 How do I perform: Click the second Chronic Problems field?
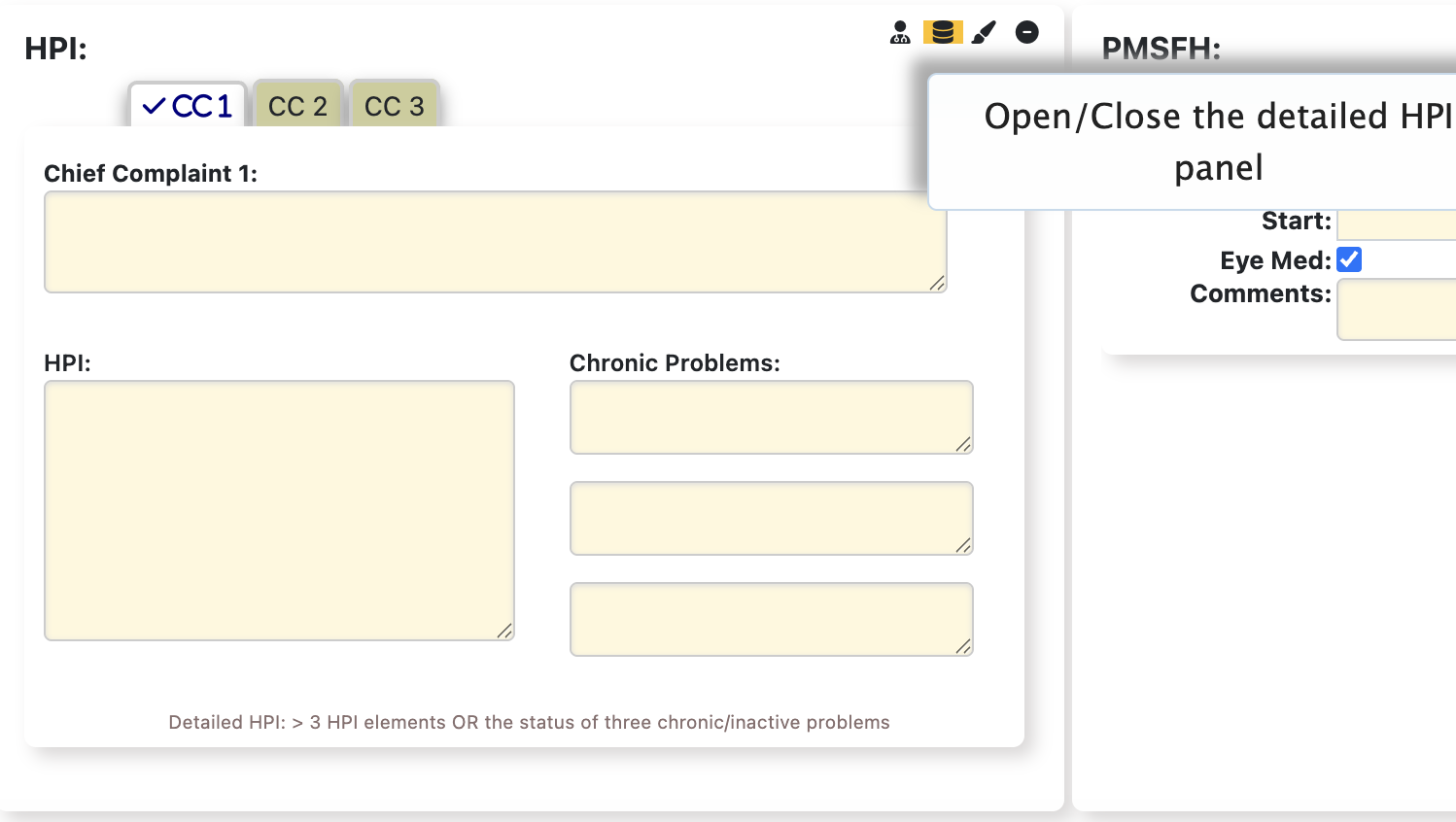tap(771, 518)
